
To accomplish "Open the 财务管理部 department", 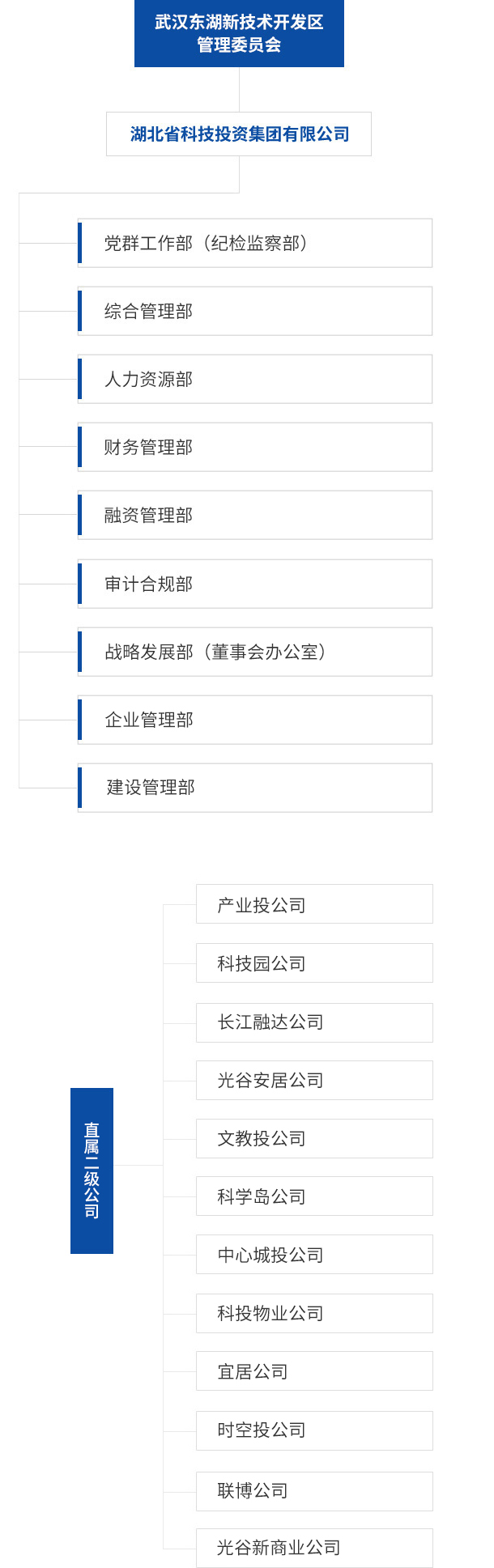I will click(255, 447).
